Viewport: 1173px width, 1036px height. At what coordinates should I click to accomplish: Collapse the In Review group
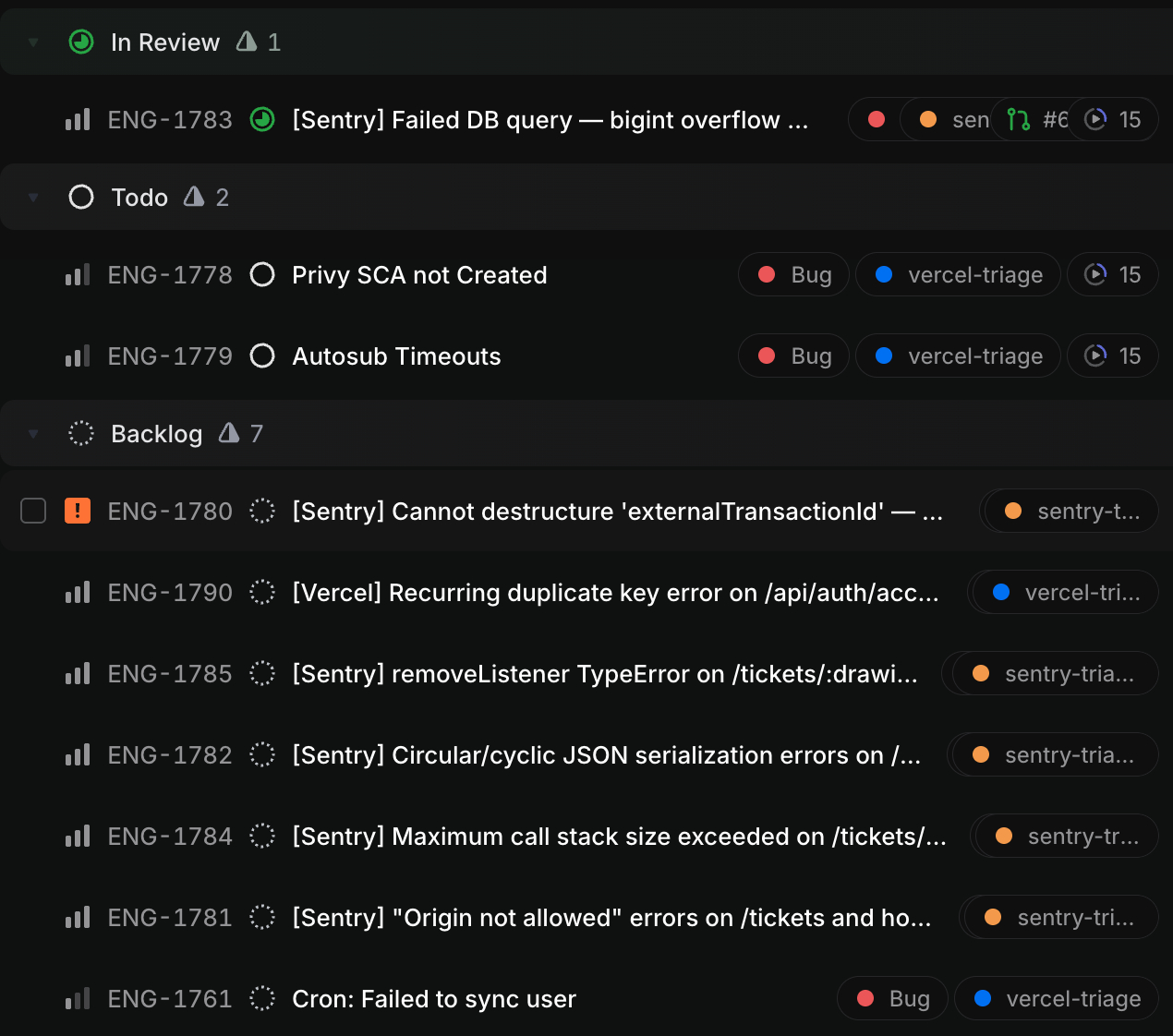point(34,42)
